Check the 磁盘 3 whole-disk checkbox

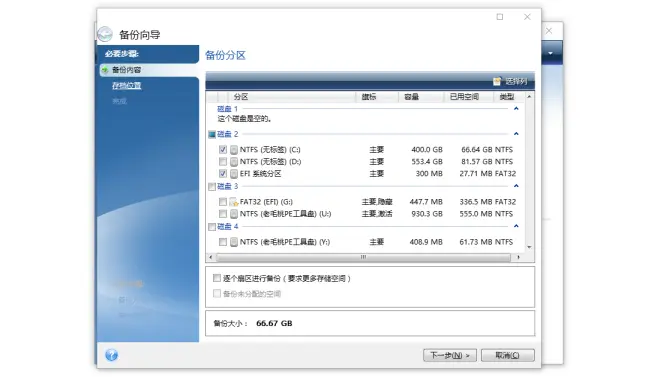[x=212, y=186]
